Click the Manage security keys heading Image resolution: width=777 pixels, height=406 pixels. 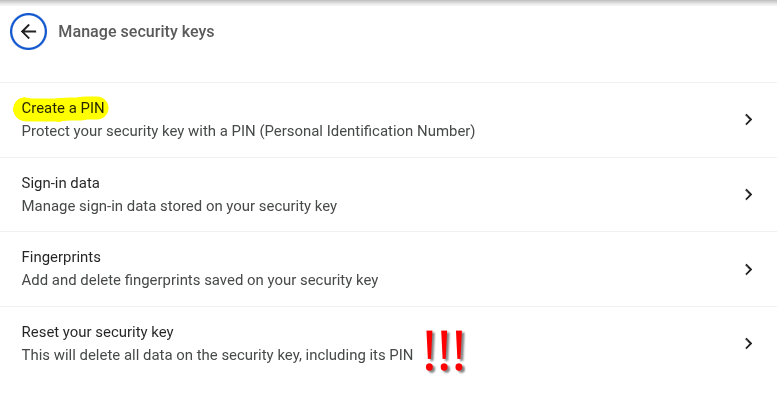click(x=136, y=32)
